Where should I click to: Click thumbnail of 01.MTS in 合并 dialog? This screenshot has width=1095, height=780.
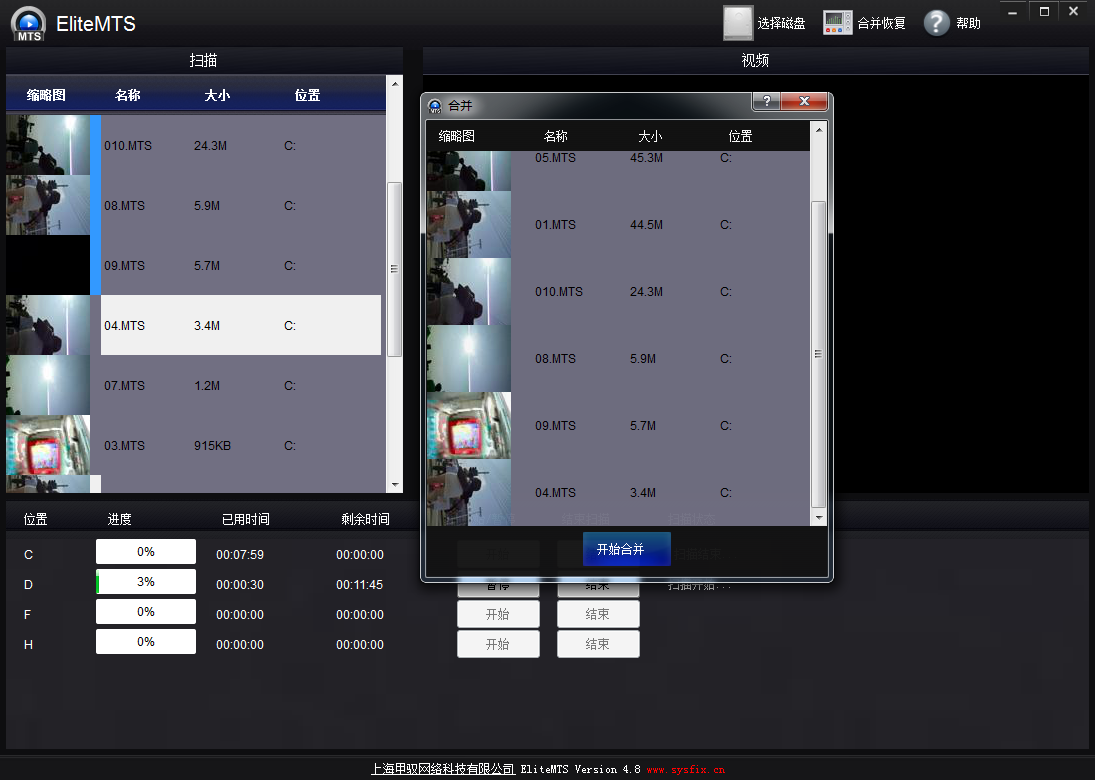click(x=469, y=225)
